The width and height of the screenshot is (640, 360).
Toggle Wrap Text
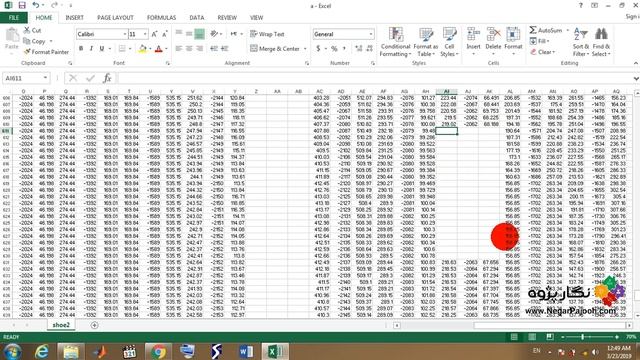coord(267,34)
